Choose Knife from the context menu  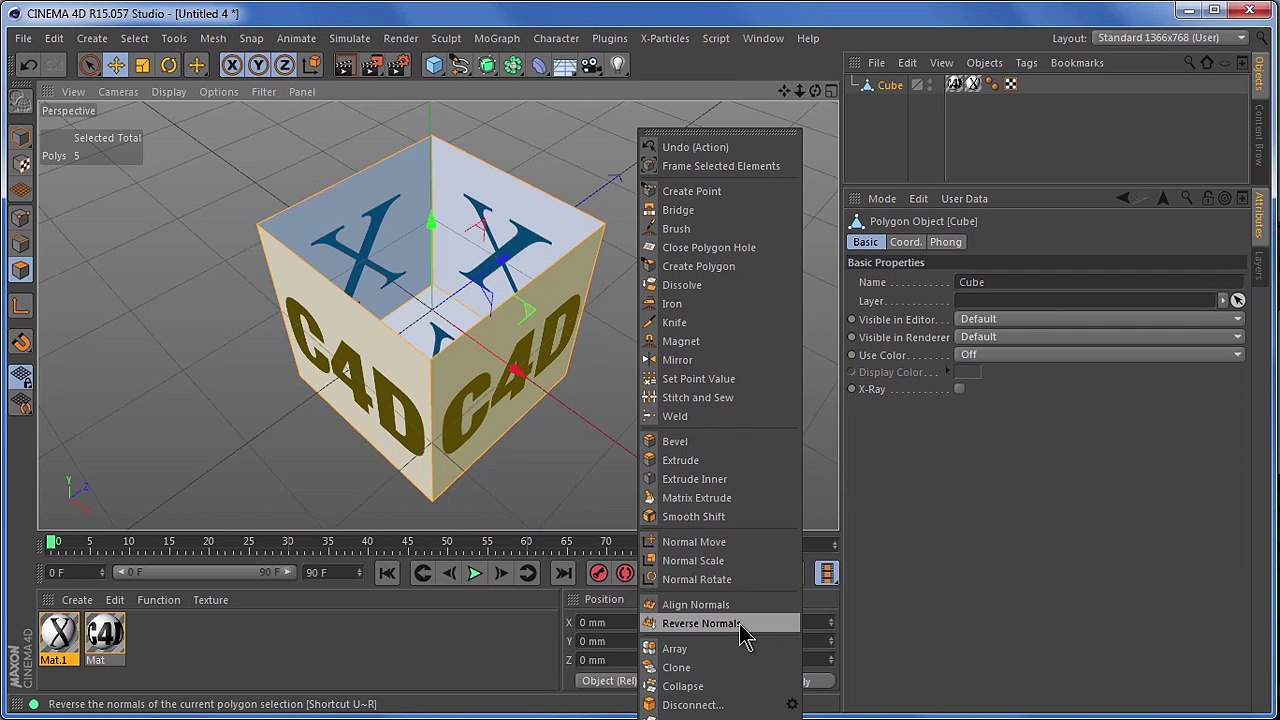pyautogui.click(x=720, y=322)
